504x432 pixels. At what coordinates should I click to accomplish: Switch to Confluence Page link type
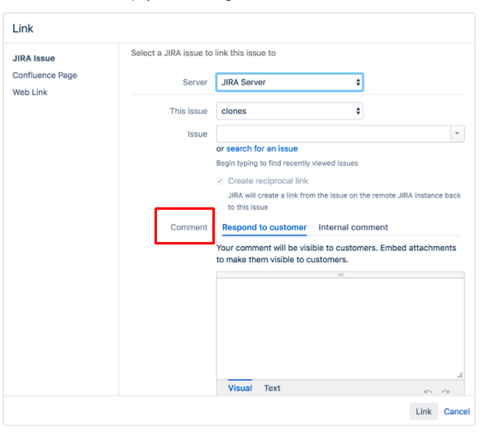click(x=45, y=75)
